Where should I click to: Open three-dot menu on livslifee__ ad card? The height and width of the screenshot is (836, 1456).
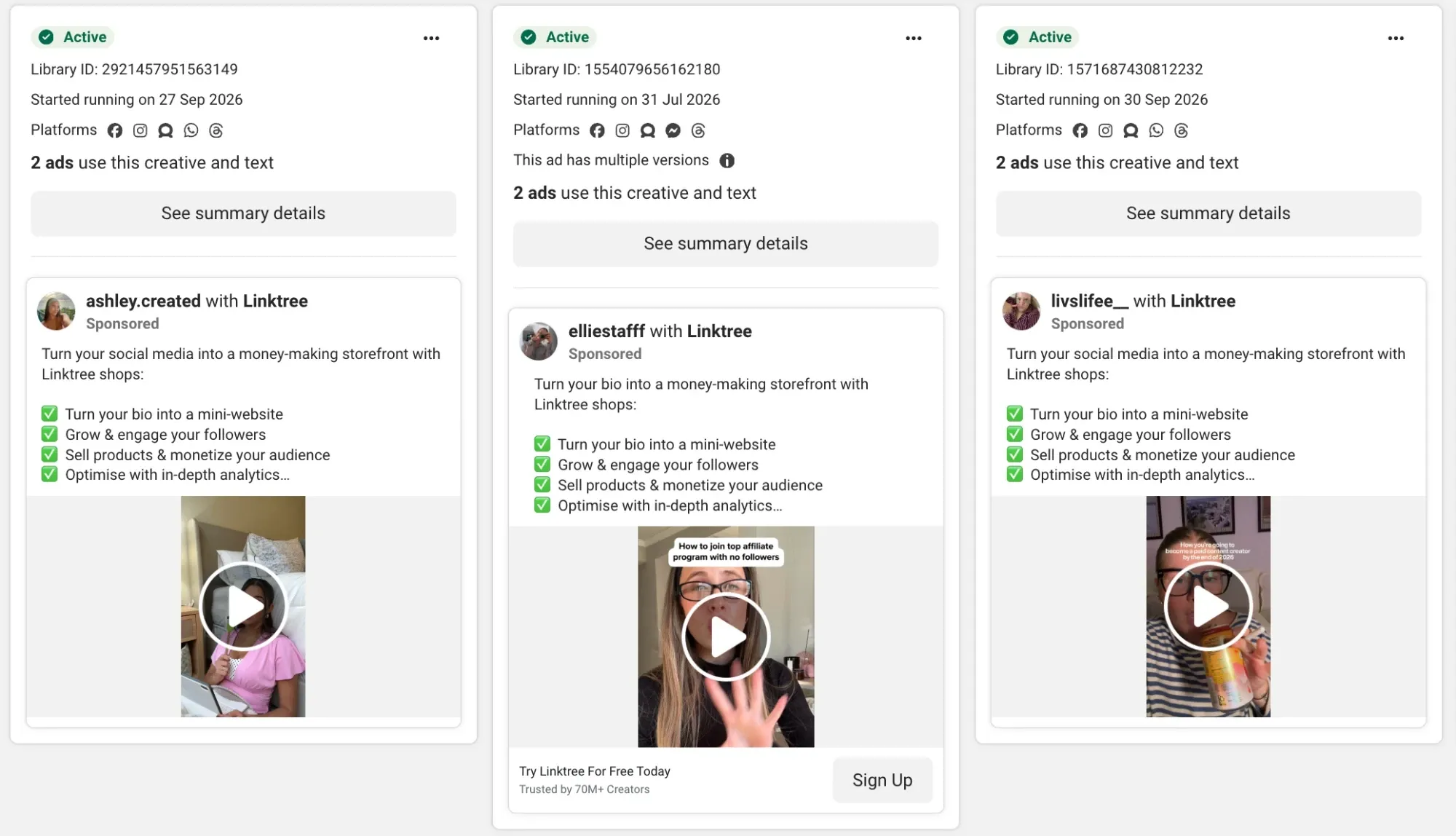pyautogui.click(x=1396, y=38)
